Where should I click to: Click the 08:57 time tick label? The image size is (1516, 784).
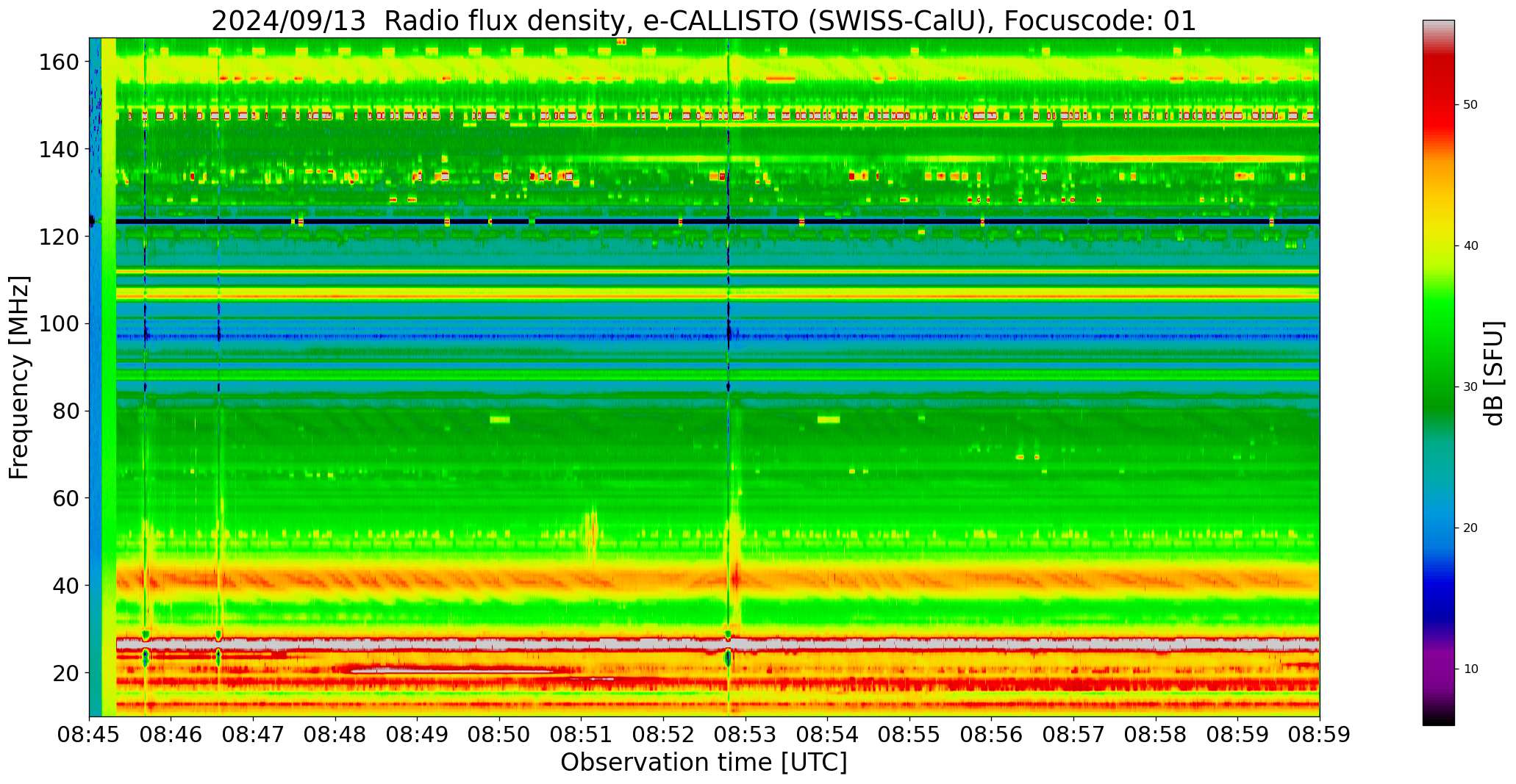click(1073, 735)
